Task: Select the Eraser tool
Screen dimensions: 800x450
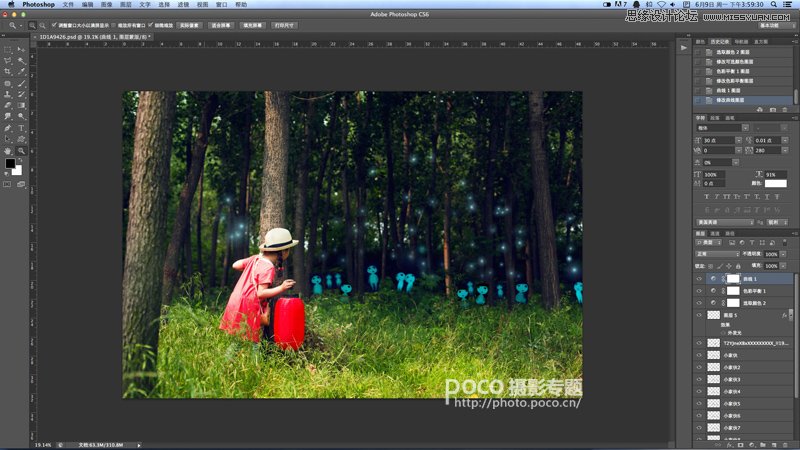Action: tap(8, 106)
